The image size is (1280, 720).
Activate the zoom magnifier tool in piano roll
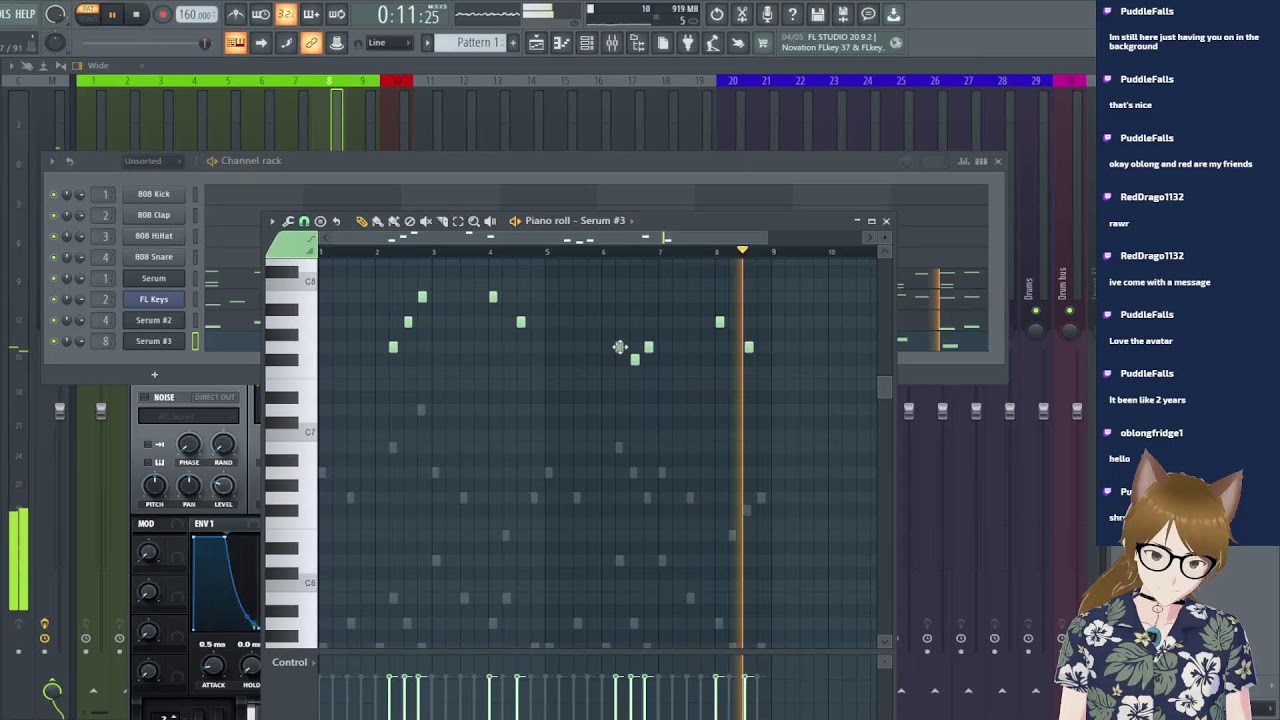tap(474, 221)
